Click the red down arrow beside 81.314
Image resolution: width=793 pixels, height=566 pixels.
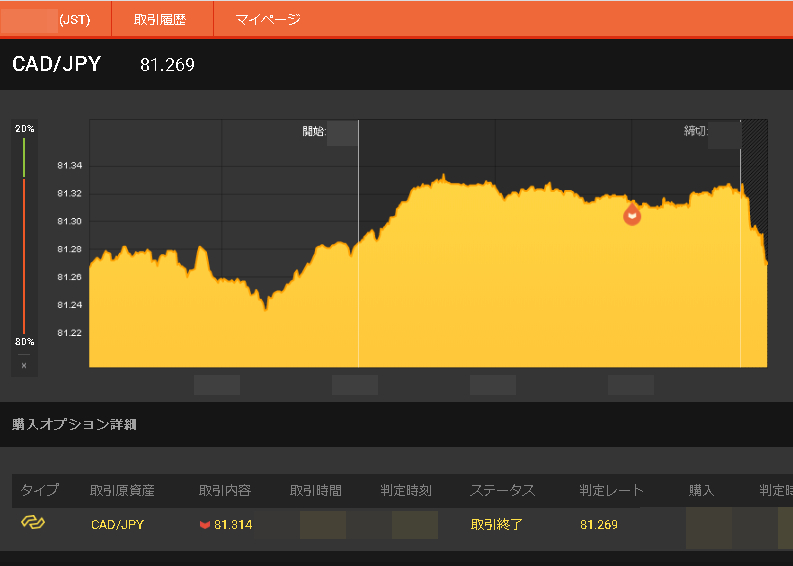[204, 525]
